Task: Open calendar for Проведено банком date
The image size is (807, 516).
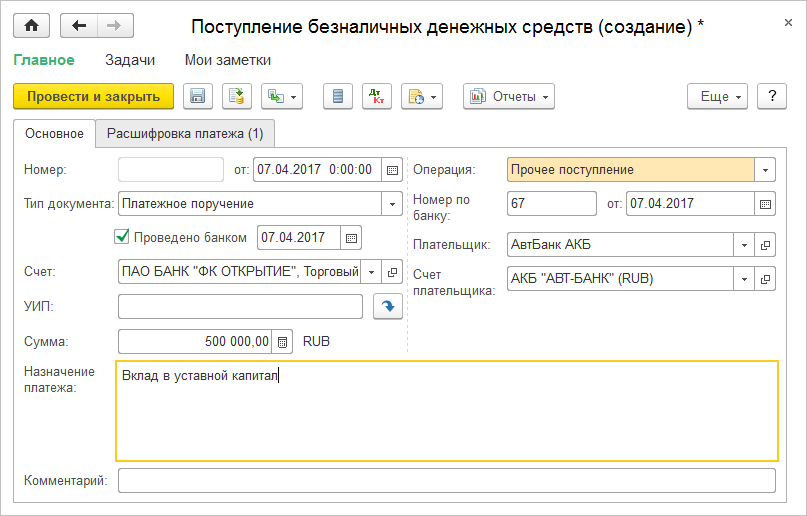Action: [x=351, y=238]
